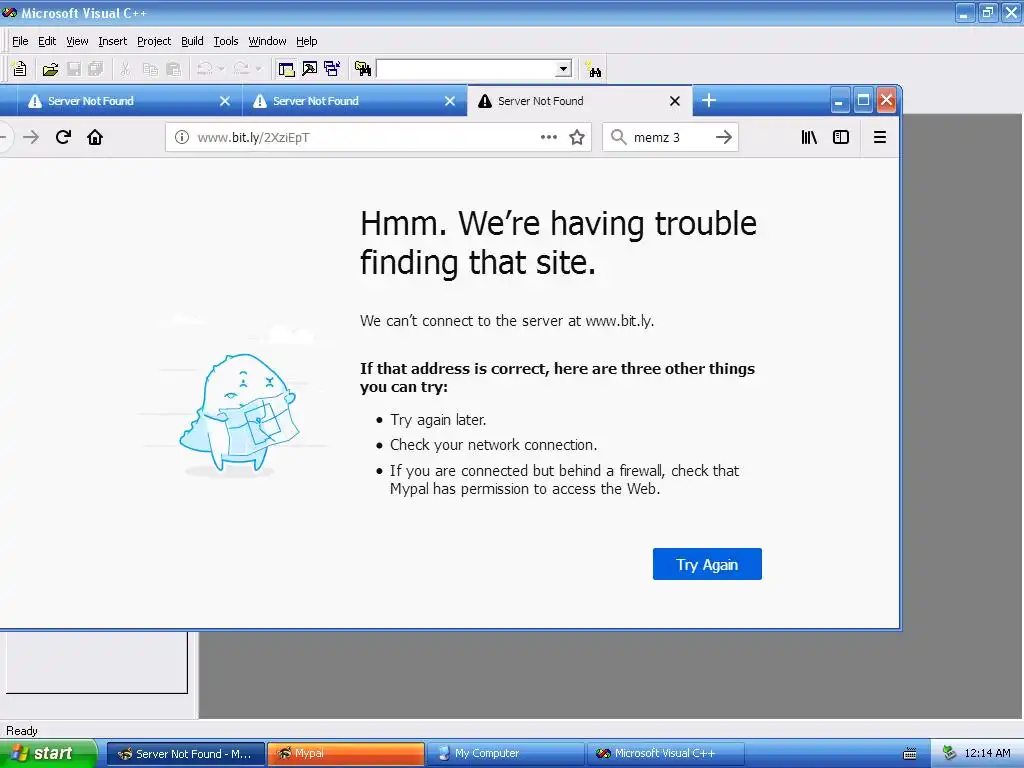Click the Redo arrow icon
The height and width of the screenshot is (768, 1024).
click(241, 69)
